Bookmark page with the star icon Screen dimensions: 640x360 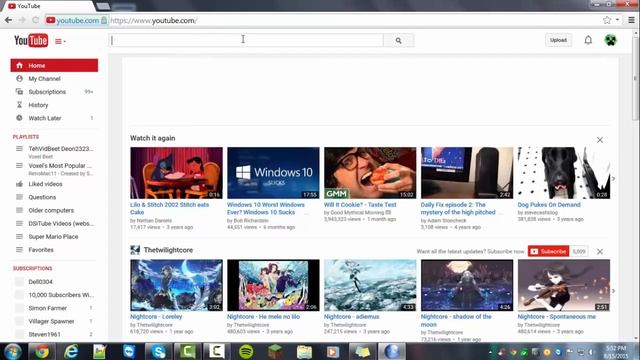point(607,20)
